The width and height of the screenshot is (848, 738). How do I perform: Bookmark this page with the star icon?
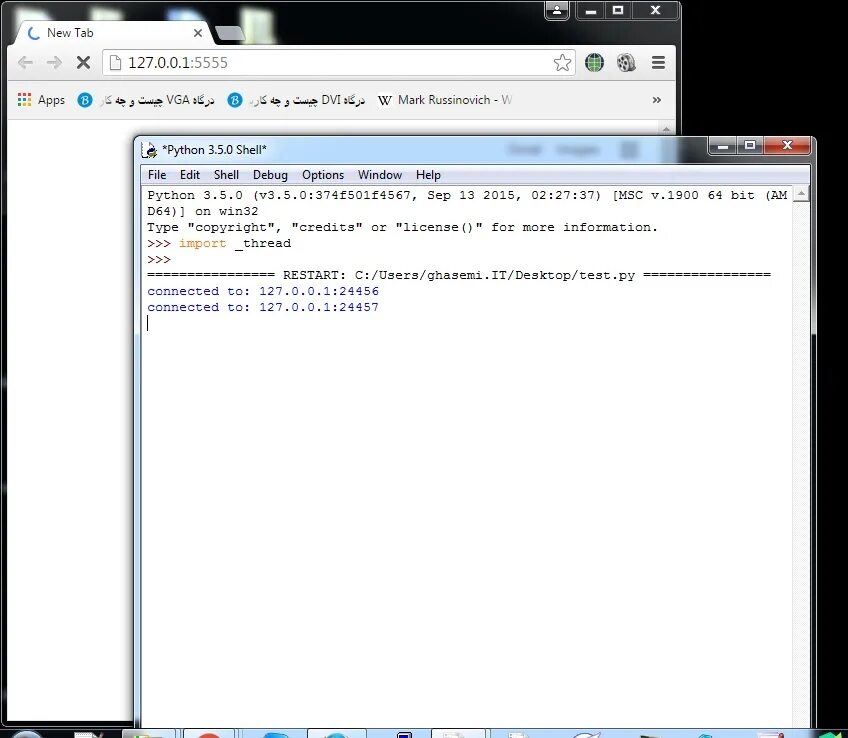[x=562, y=63]
